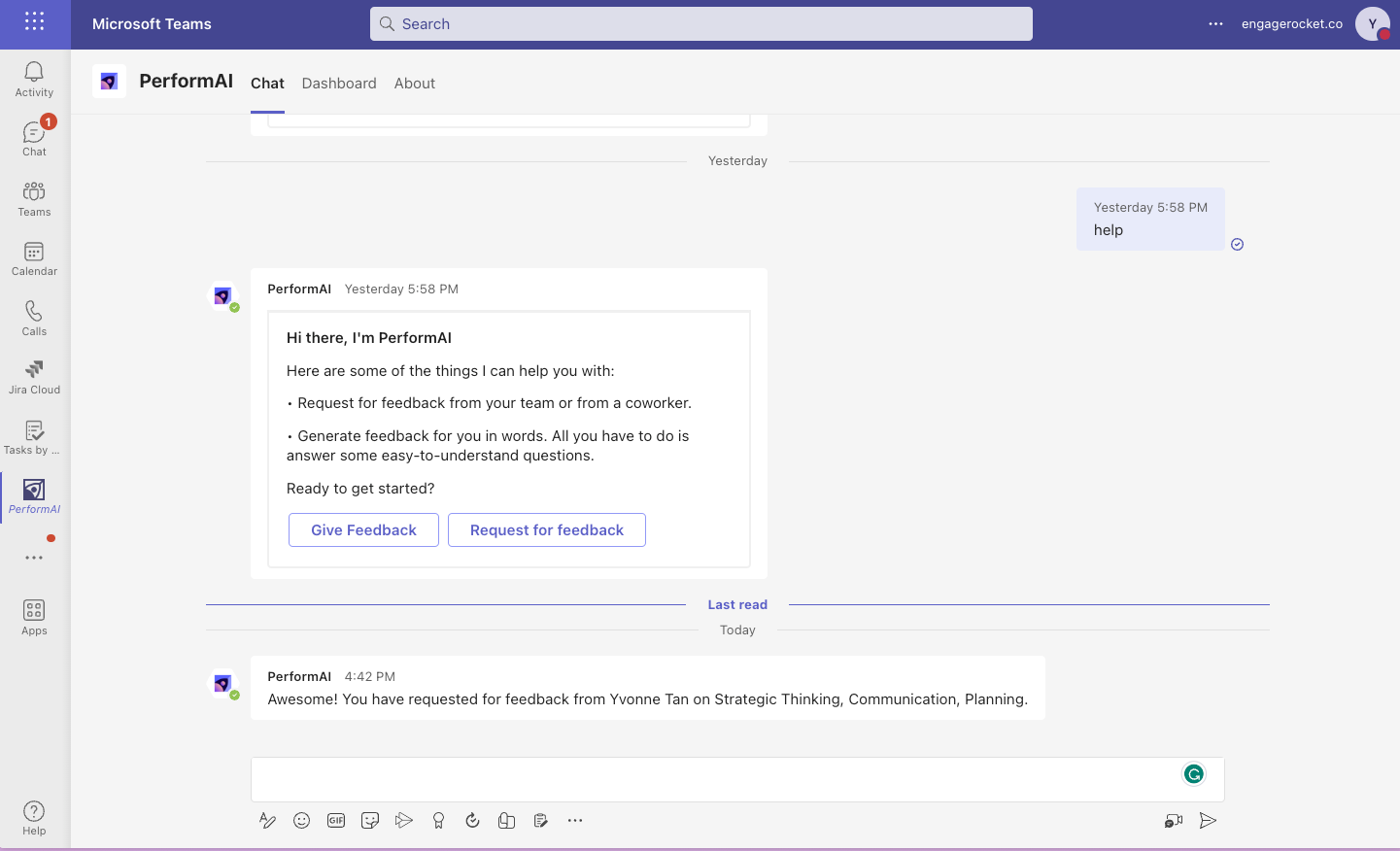
Task: Send the message
Action: click(x=1209, y=821)
